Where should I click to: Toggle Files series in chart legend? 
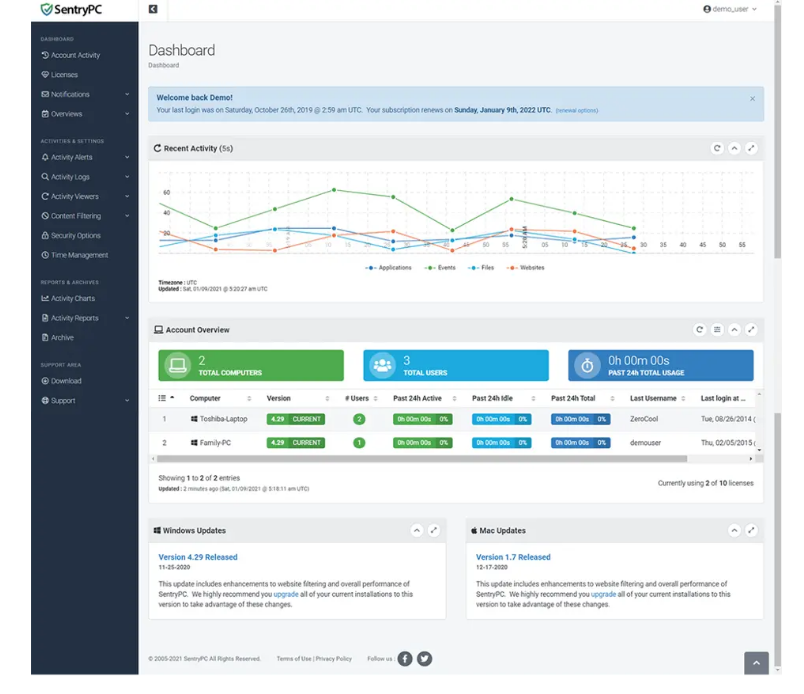(481, 268)
